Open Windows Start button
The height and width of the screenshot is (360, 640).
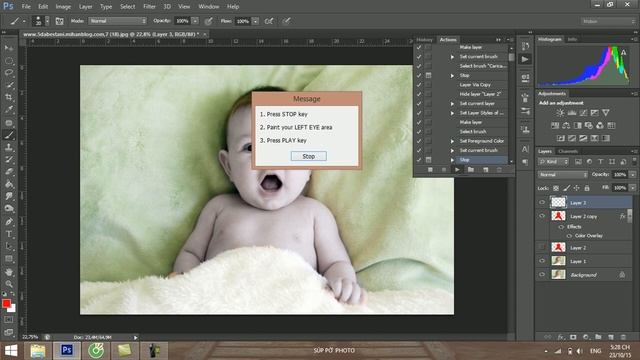(11, 351)
